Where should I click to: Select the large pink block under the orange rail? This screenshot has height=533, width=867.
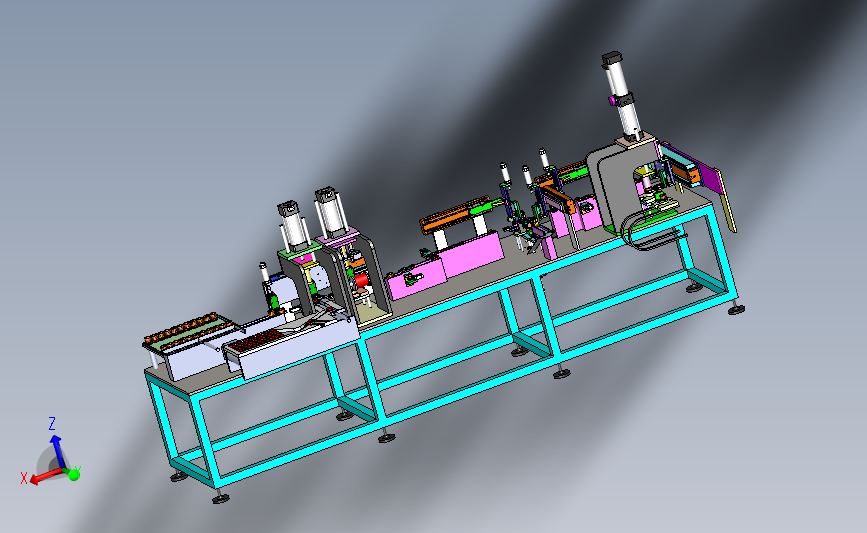(x=471, y=253)
